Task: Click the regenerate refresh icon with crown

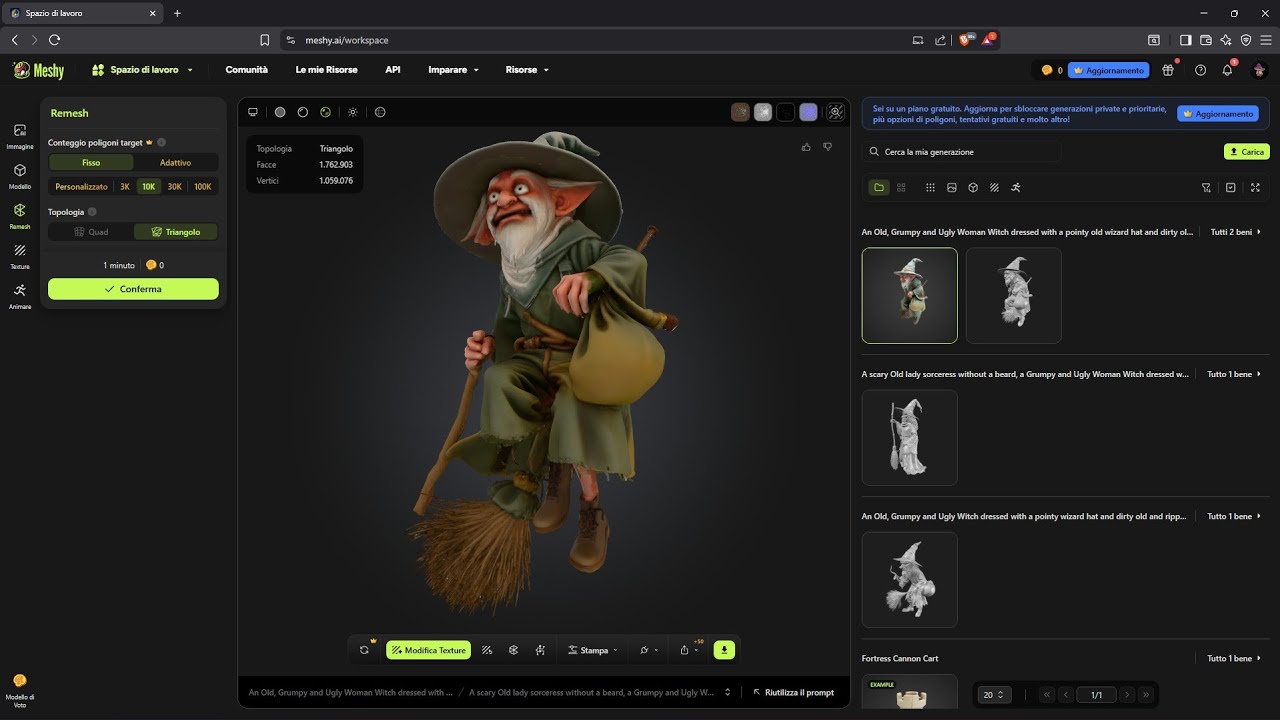Action: (364, 650)
